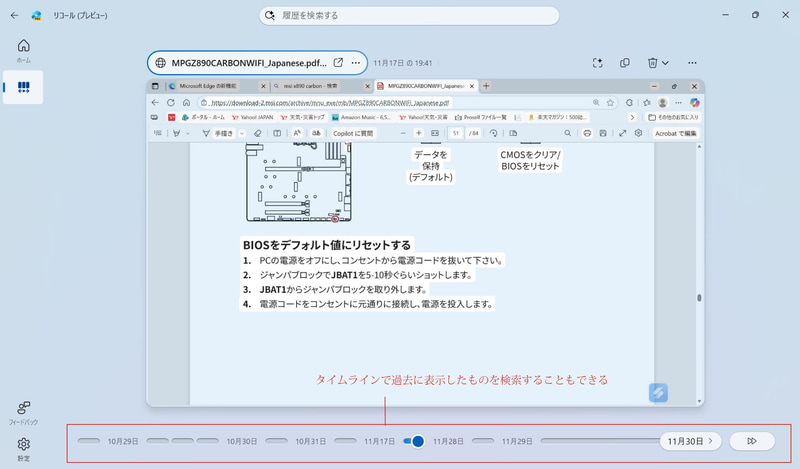This screenshot has height=469, width=800.
Task: Open the Recall Home page
Action: [x=23, y=51]
